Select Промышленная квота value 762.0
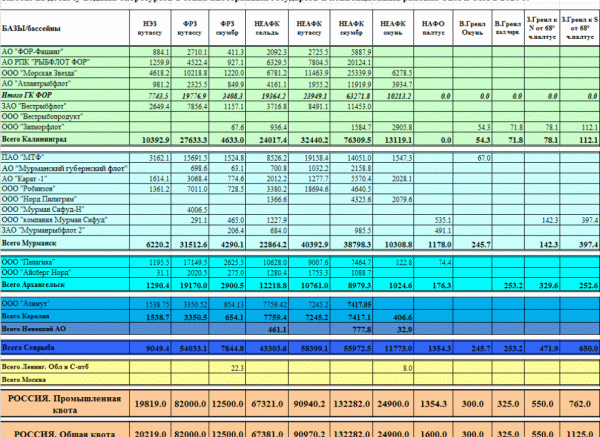Screen dimensions: 600x437 click(x=580, y=404)
